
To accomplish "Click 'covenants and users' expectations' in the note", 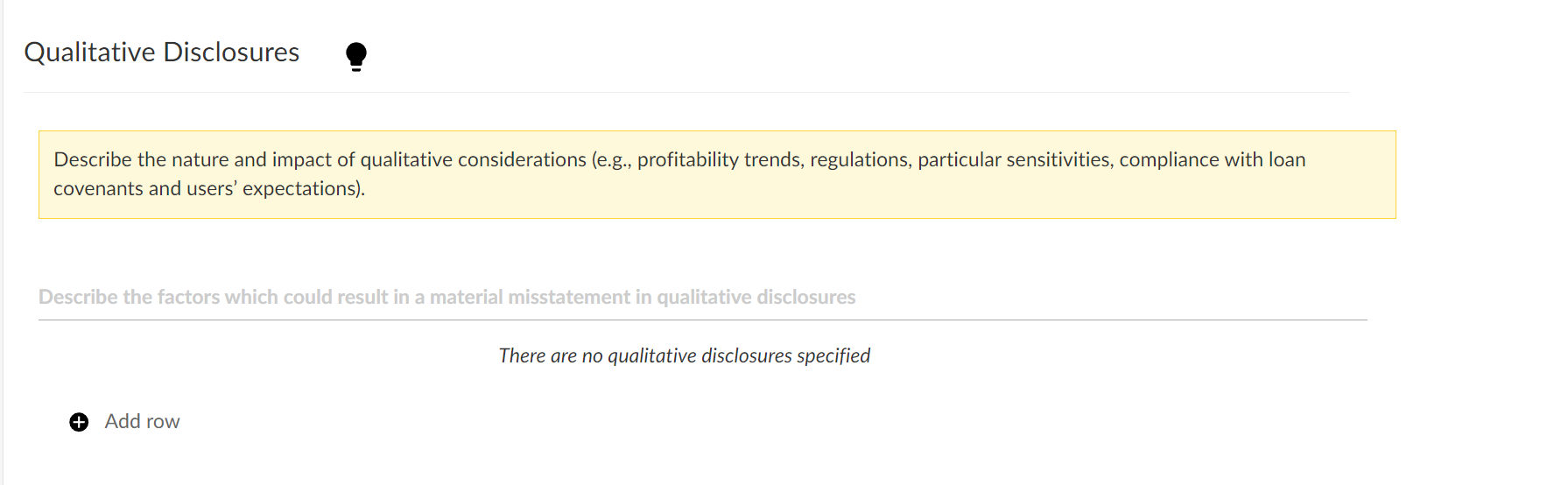I will coord(208,188).
